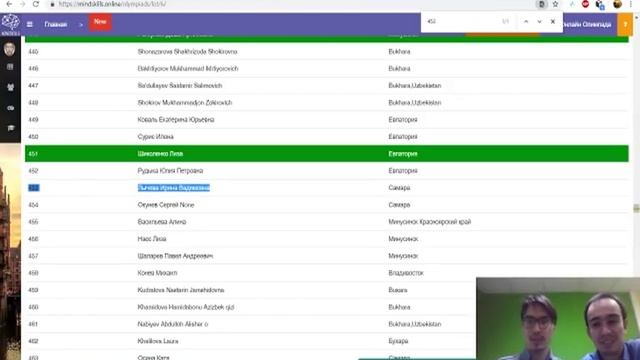
Task: Open the Онлайн Олимпиада header link
Action: [587, 24]
